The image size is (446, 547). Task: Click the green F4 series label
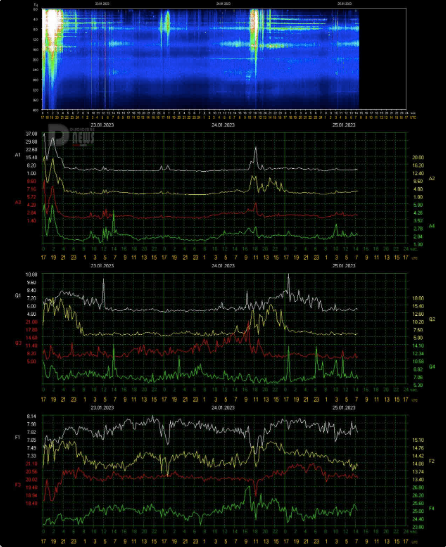432,508
